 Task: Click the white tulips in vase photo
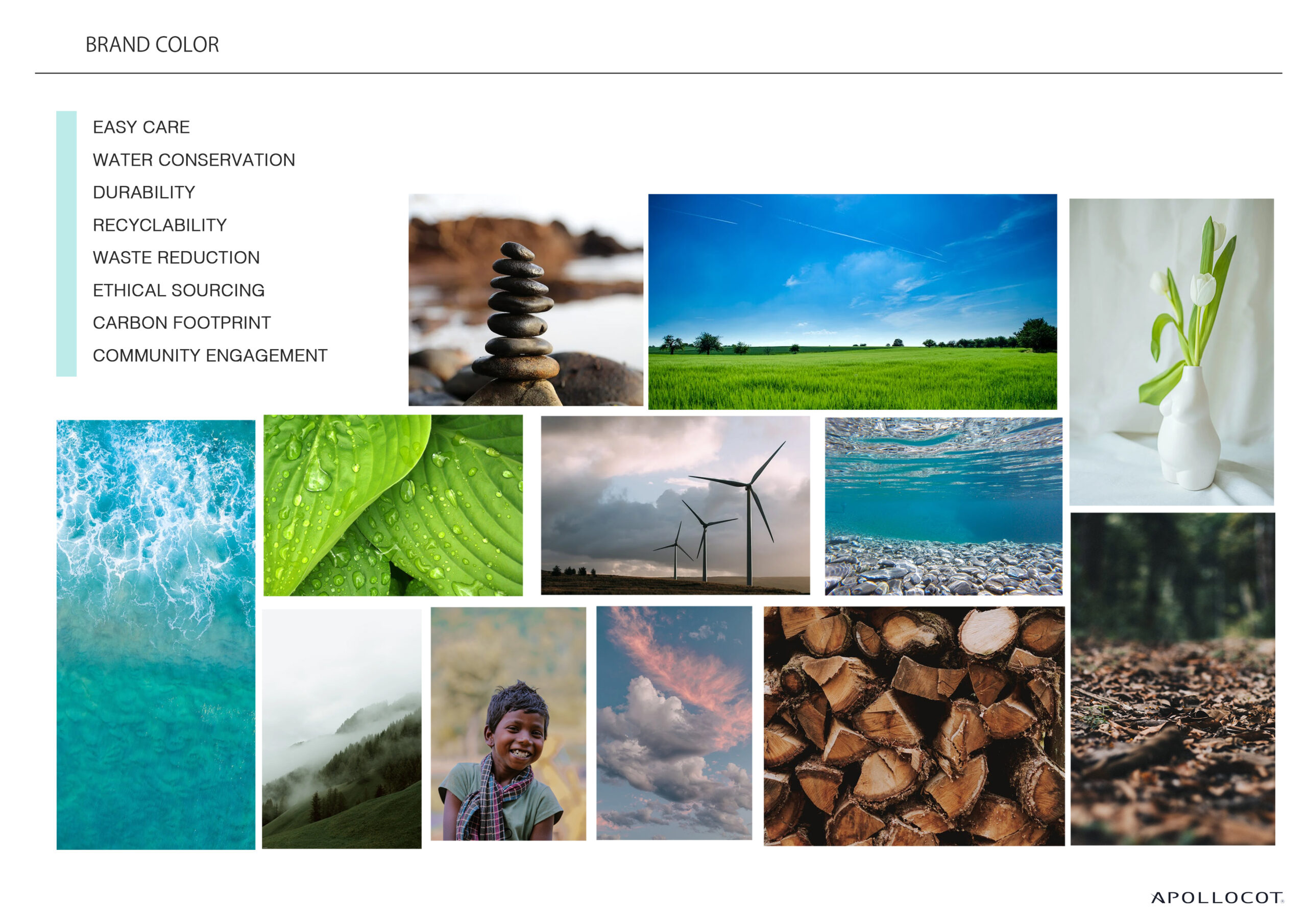1172,352
